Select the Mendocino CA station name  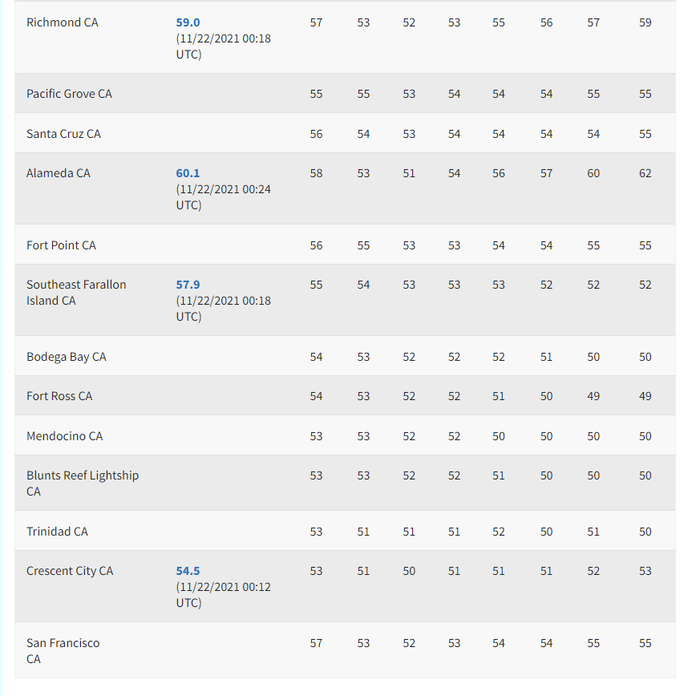coord(64,436)
